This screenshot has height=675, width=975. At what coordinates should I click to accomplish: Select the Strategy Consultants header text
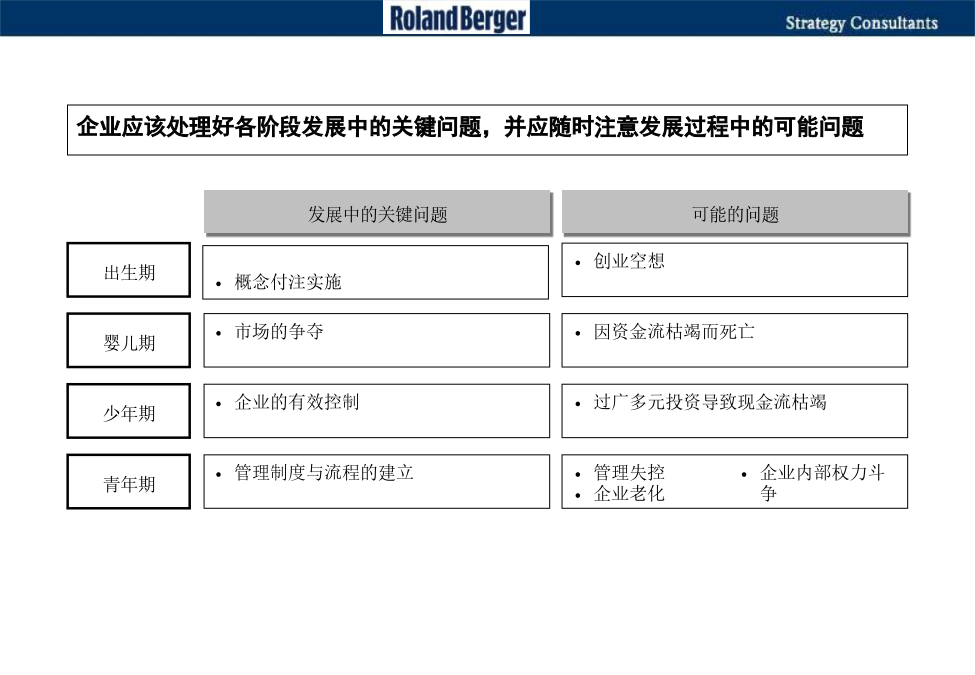point(861,23)
